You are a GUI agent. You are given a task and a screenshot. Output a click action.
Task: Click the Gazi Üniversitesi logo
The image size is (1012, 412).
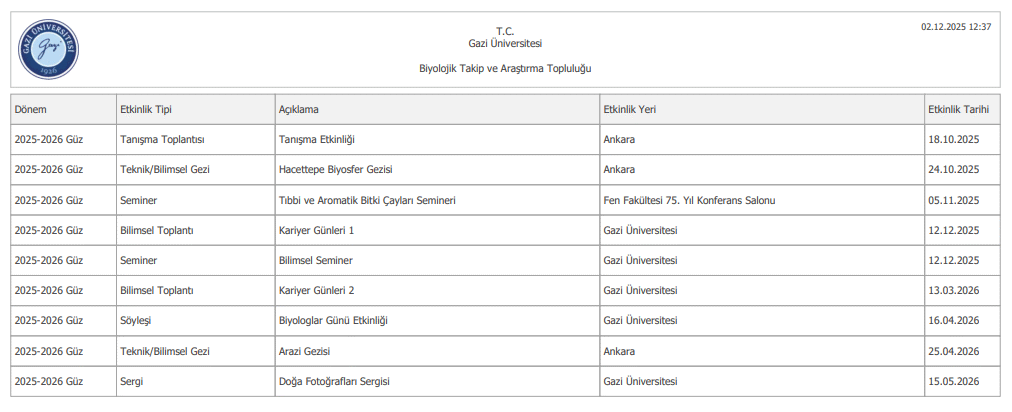[48, 50]
